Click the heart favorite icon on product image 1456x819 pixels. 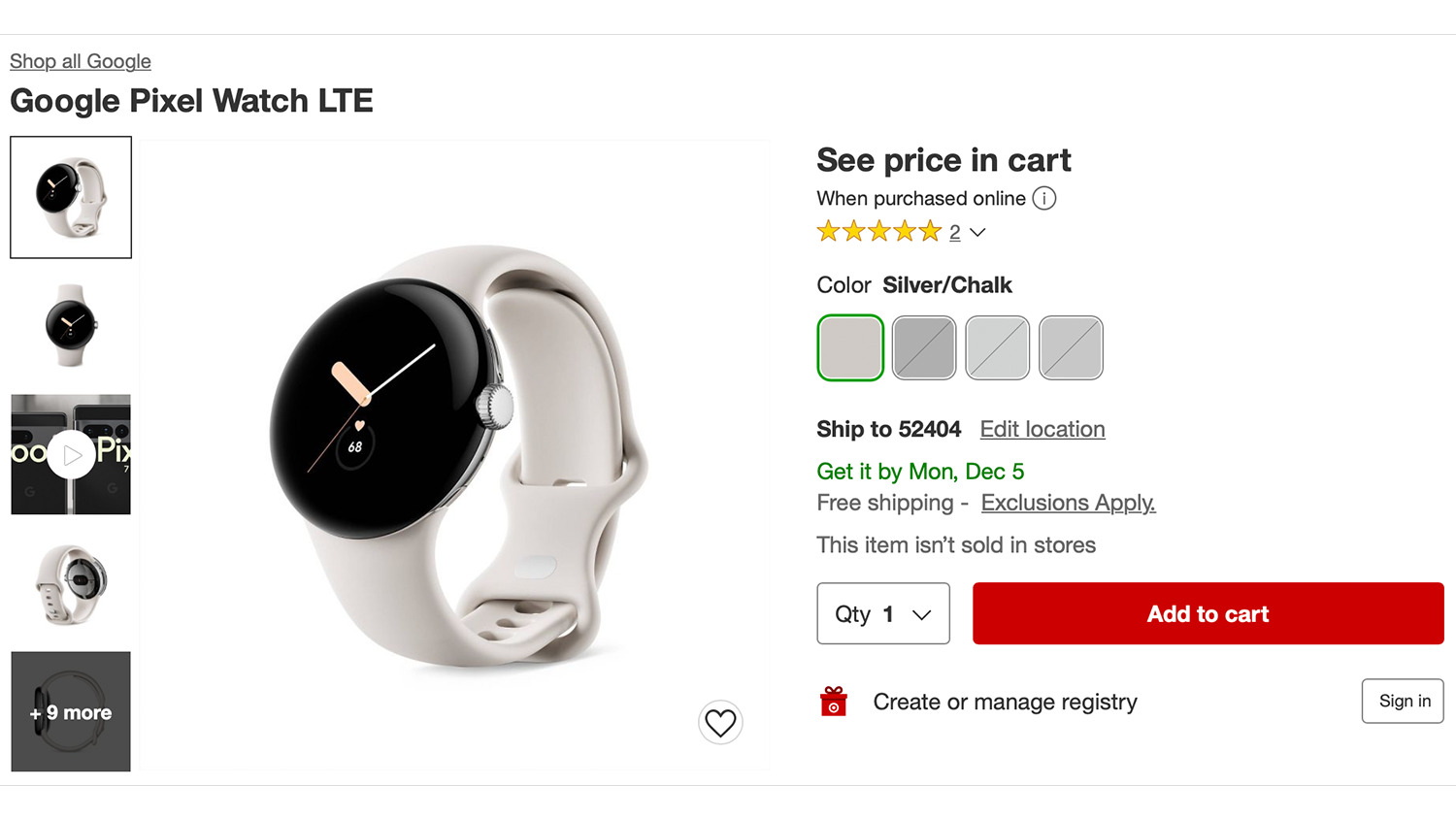(720, 723)
